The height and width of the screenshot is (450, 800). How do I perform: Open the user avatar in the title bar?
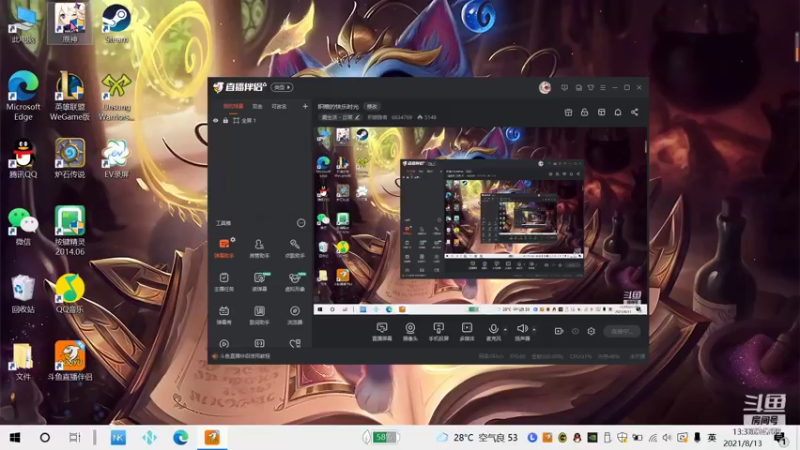click(544, 87)
